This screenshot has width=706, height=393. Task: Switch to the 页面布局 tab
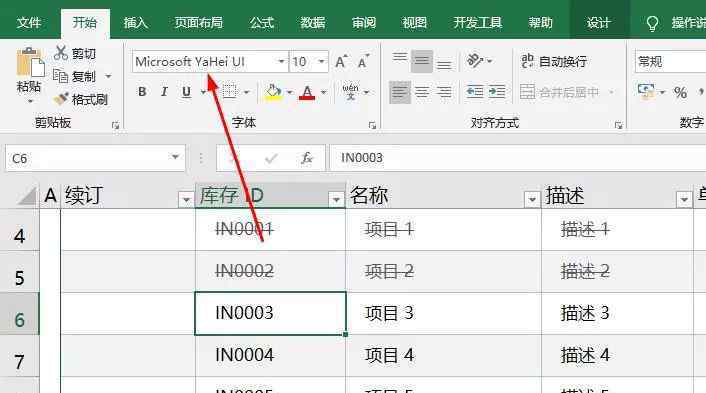[199, 23]
